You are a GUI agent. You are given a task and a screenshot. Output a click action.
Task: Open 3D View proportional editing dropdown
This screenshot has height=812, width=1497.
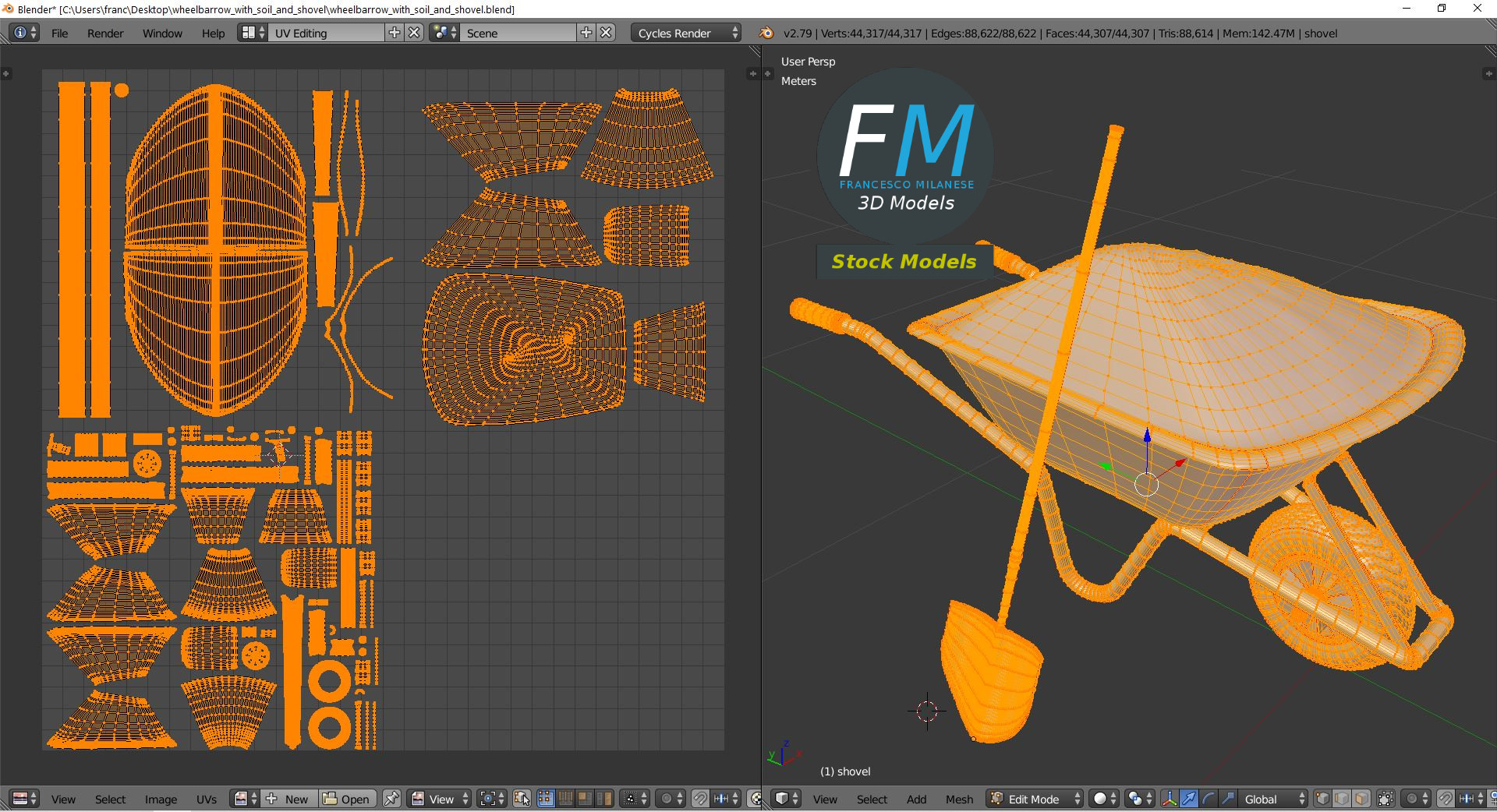1416,799
